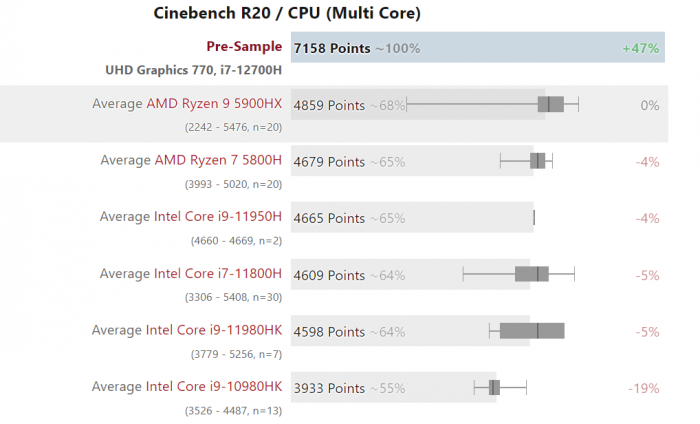The width and height of the screenshot is (700, 424).
Task: Click the Cinebench R20 chart title
Action: [x=287, y=13]
